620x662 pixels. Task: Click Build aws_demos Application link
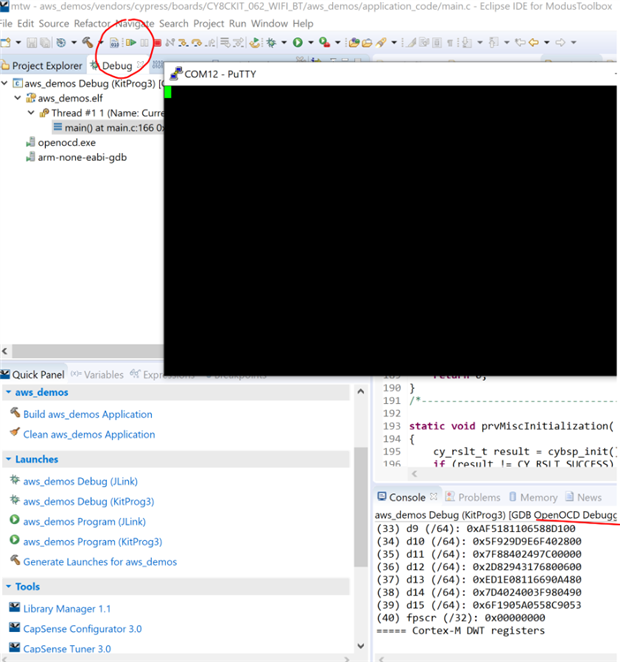(87, 414)
